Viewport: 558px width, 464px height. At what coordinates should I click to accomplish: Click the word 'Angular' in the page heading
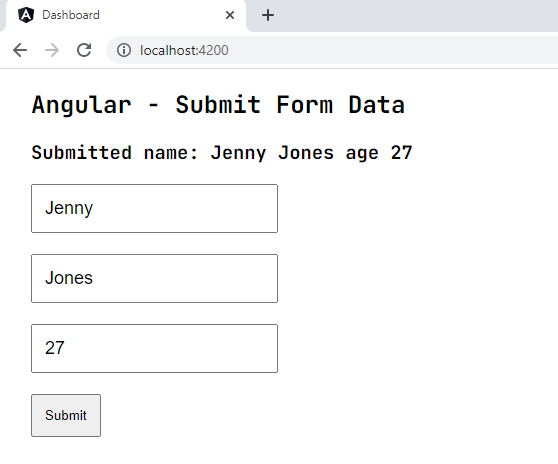82,105
